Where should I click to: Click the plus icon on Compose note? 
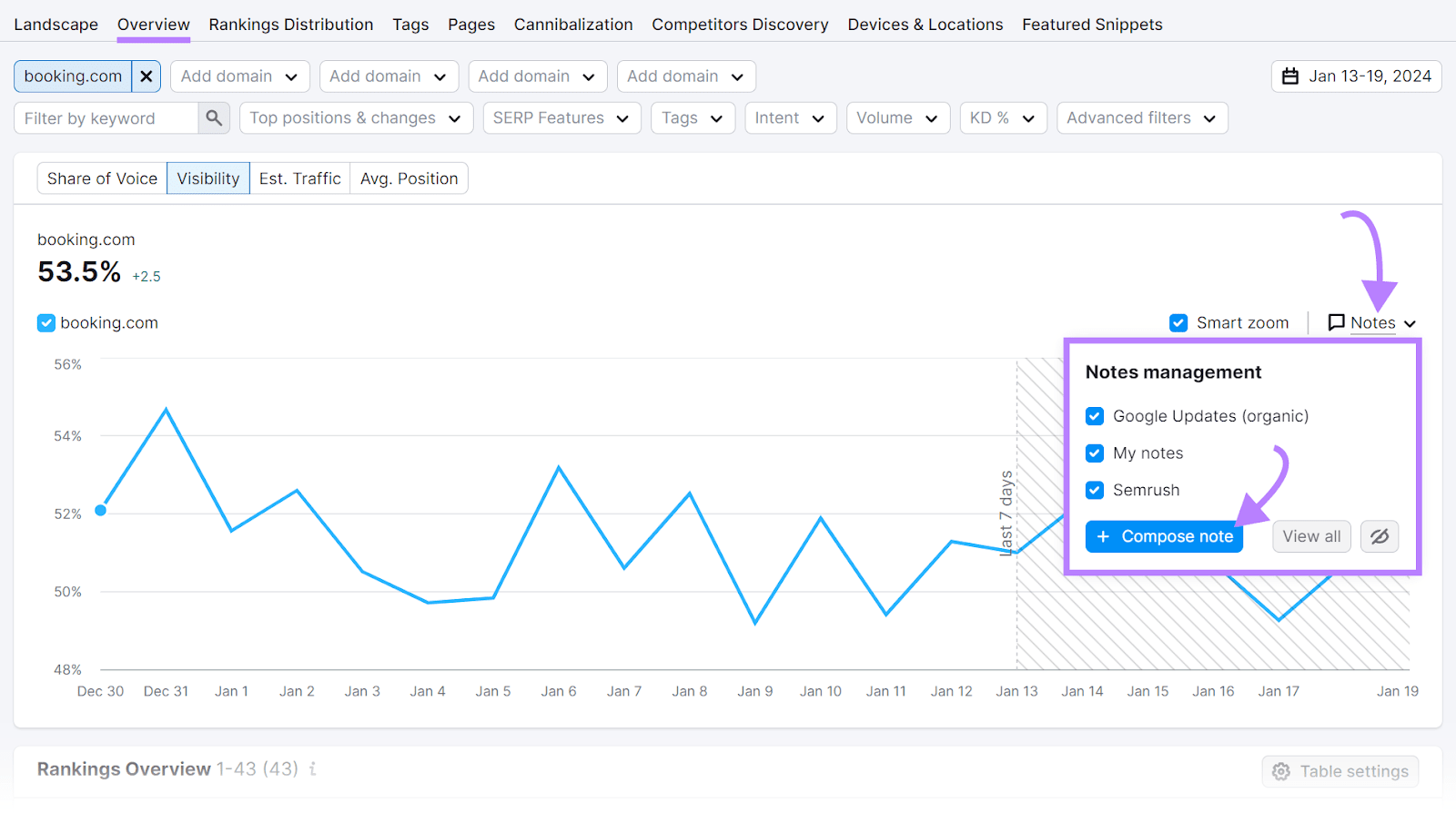point(1103,536)
